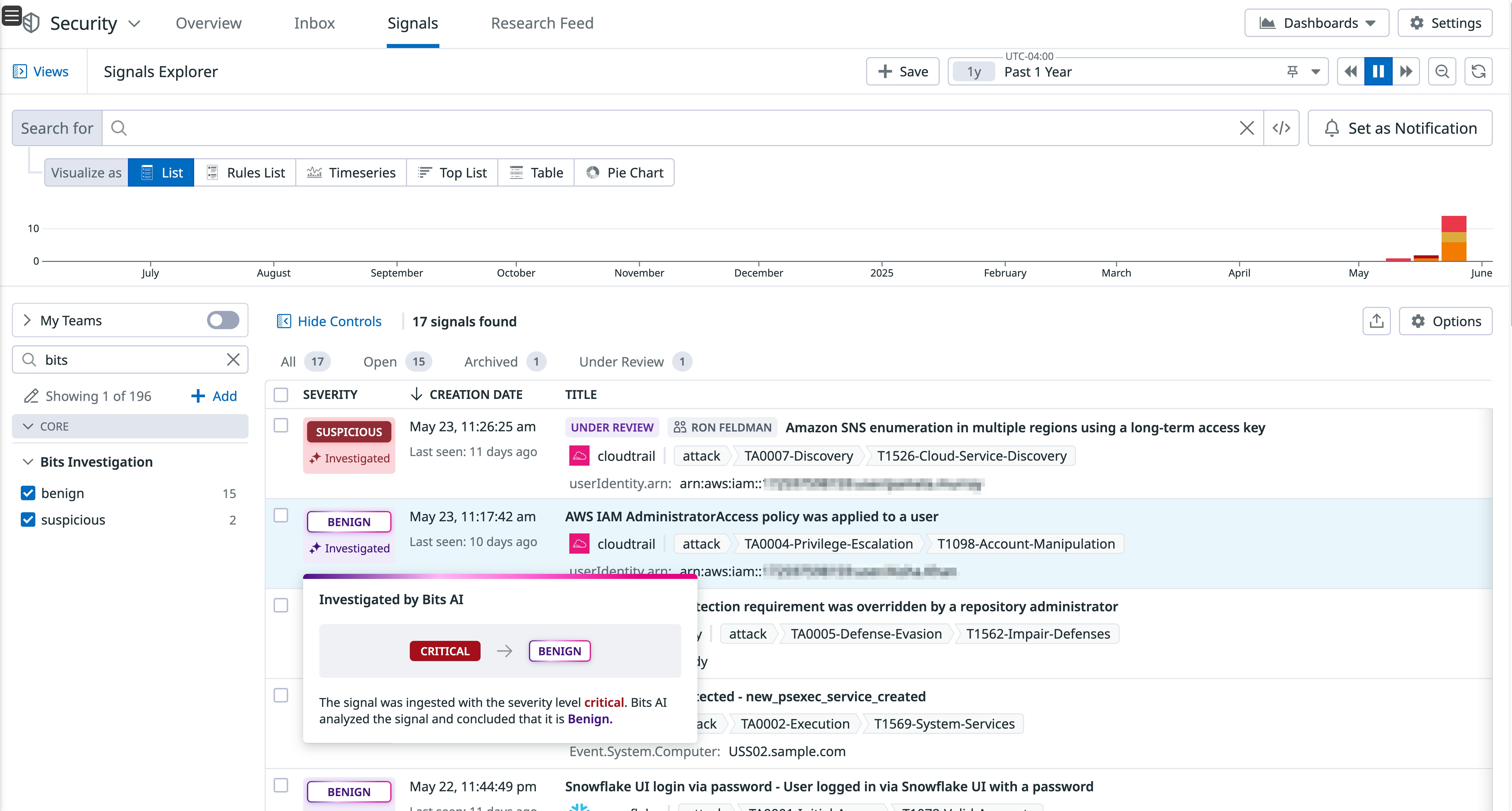Open the Dashboards dropdown
1512x811 pixels.
pyautogui.click(x=1317, y=23)
